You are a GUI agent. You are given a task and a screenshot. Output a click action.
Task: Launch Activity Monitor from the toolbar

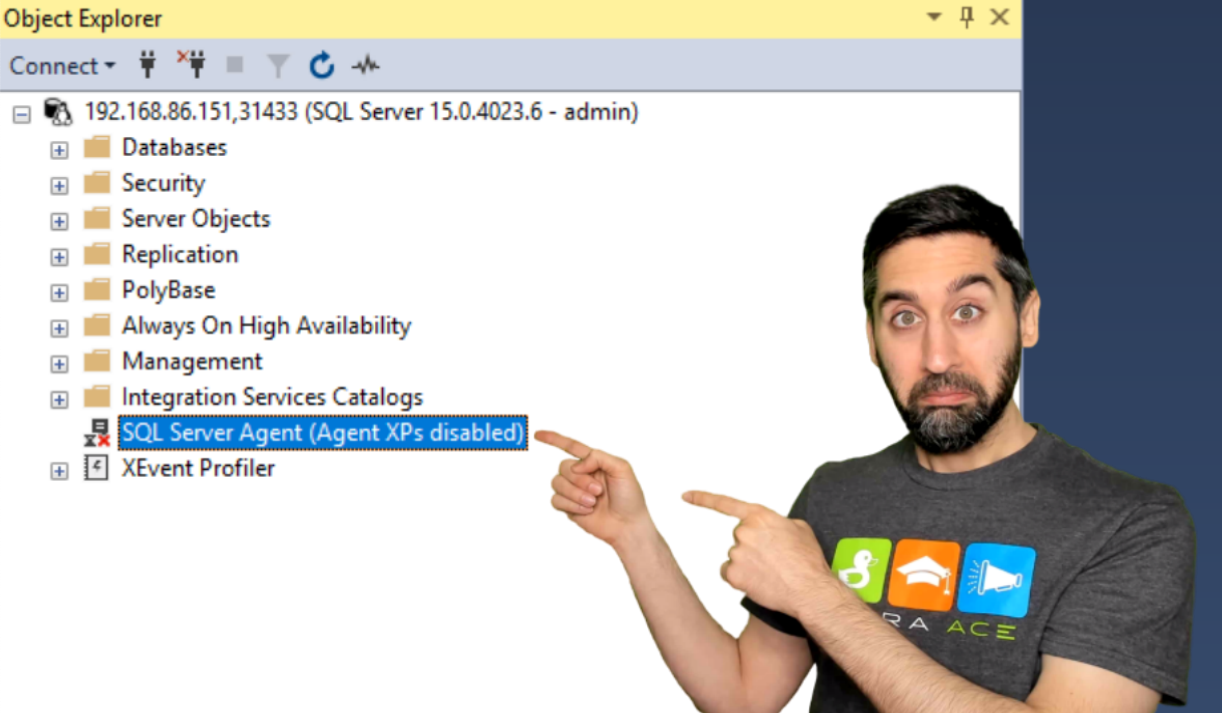366,65
